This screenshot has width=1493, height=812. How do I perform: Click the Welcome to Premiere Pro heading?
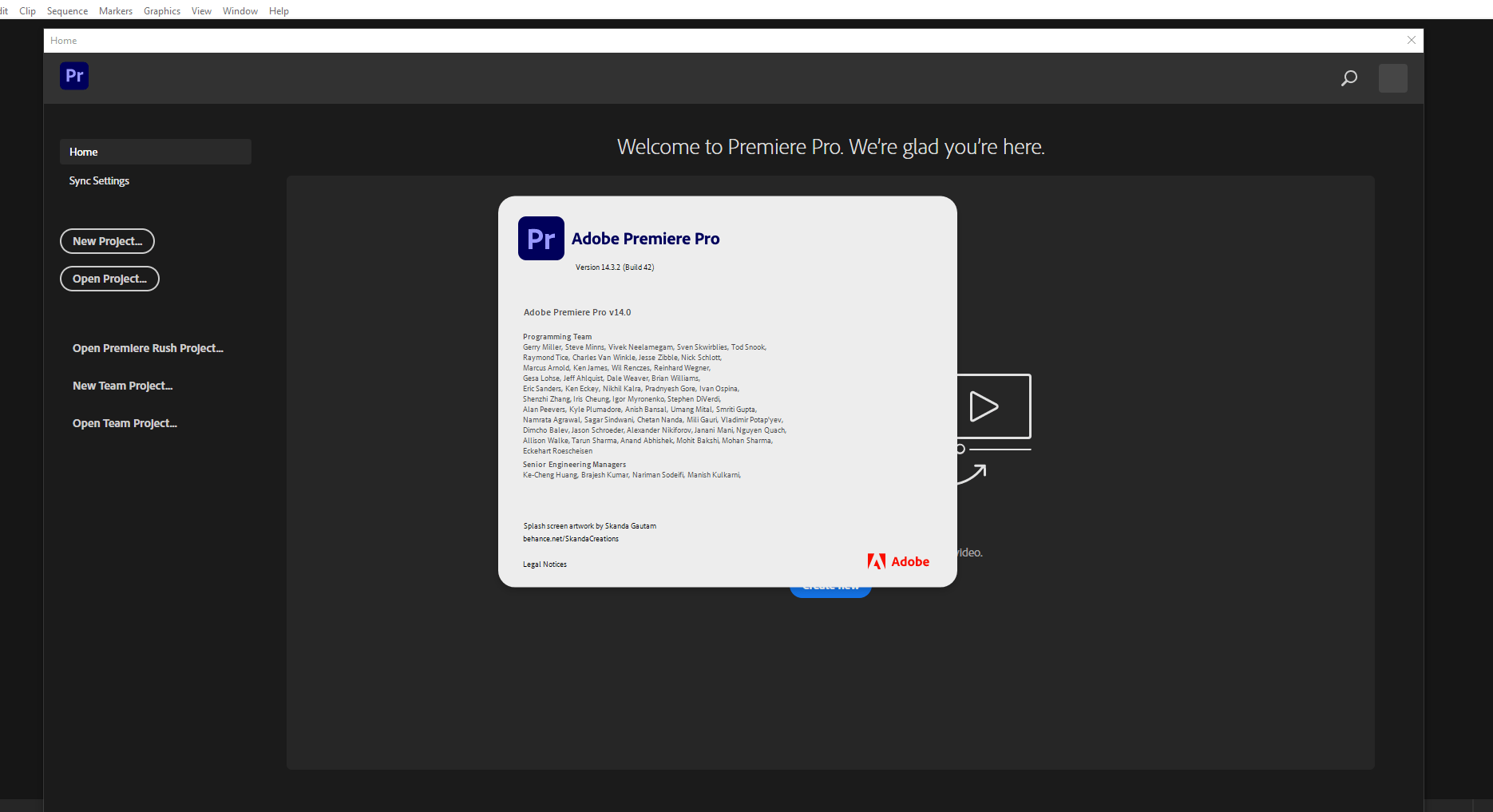coord(830,147)
